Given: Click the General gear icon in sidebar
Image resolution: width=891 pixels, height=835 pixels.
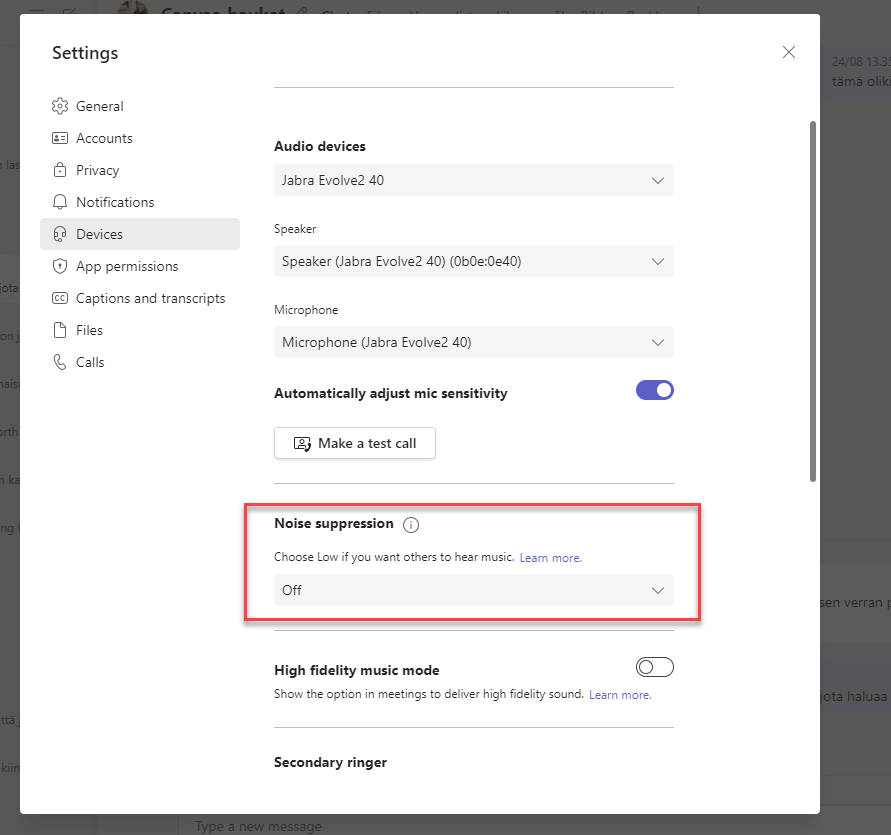Looking at the screenshot, I should (x=60, y=106).
